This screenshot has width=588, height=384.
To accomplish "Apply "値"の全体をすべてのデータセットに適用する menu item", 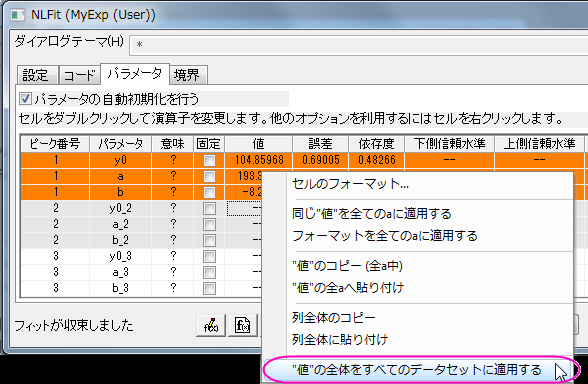I will pos(419,370).
